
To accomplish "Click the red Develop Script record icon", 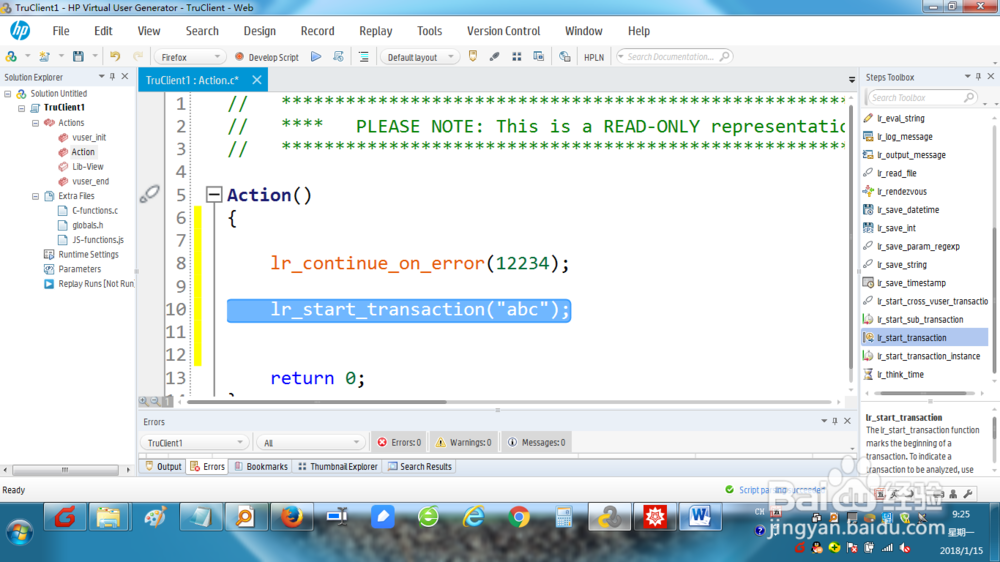I will (239, 57).
